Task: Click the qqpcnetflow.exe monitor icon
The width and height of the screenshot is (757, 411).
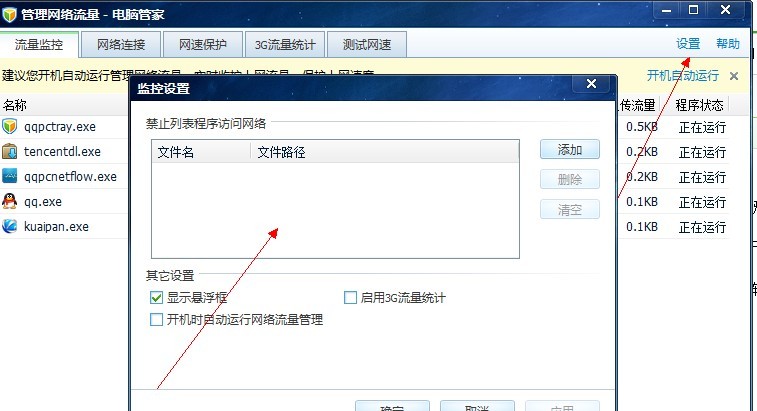Action: [10, 176]
